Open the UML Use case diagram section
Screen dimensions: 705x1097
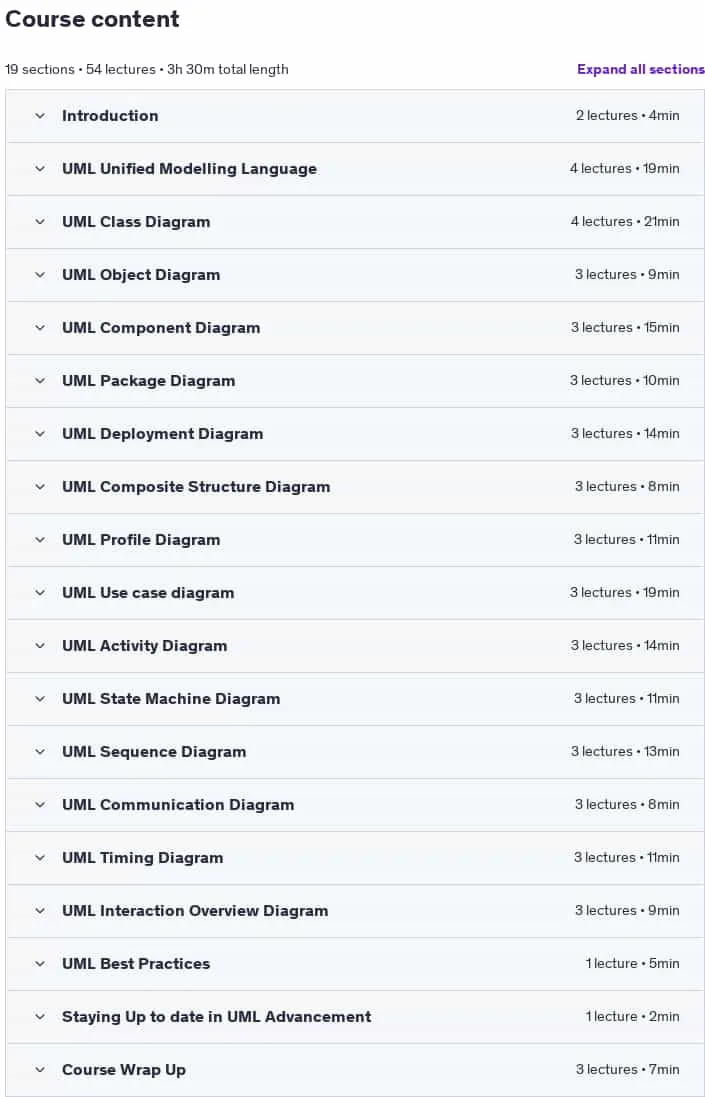pos(356,593)
